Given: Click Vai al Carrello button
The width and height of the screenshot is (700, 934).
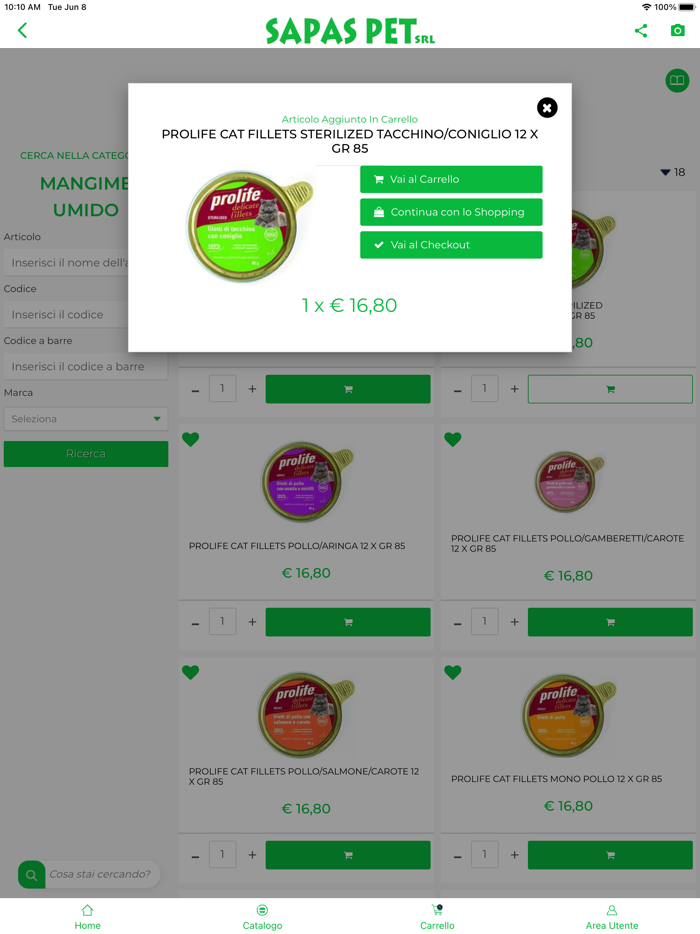Looking at the screenshot, I should point(451,179).
